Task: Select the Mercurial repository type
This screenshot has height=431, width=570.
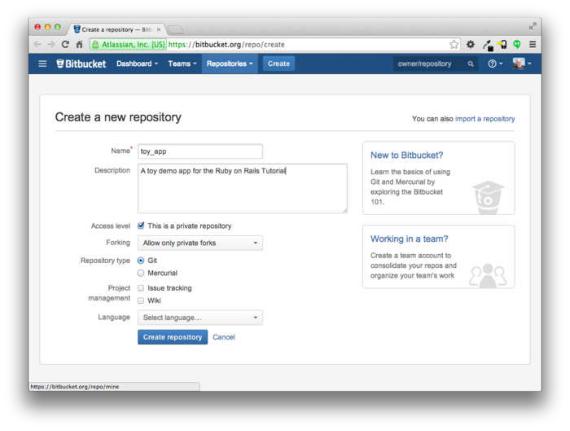Action: point(141,273)
